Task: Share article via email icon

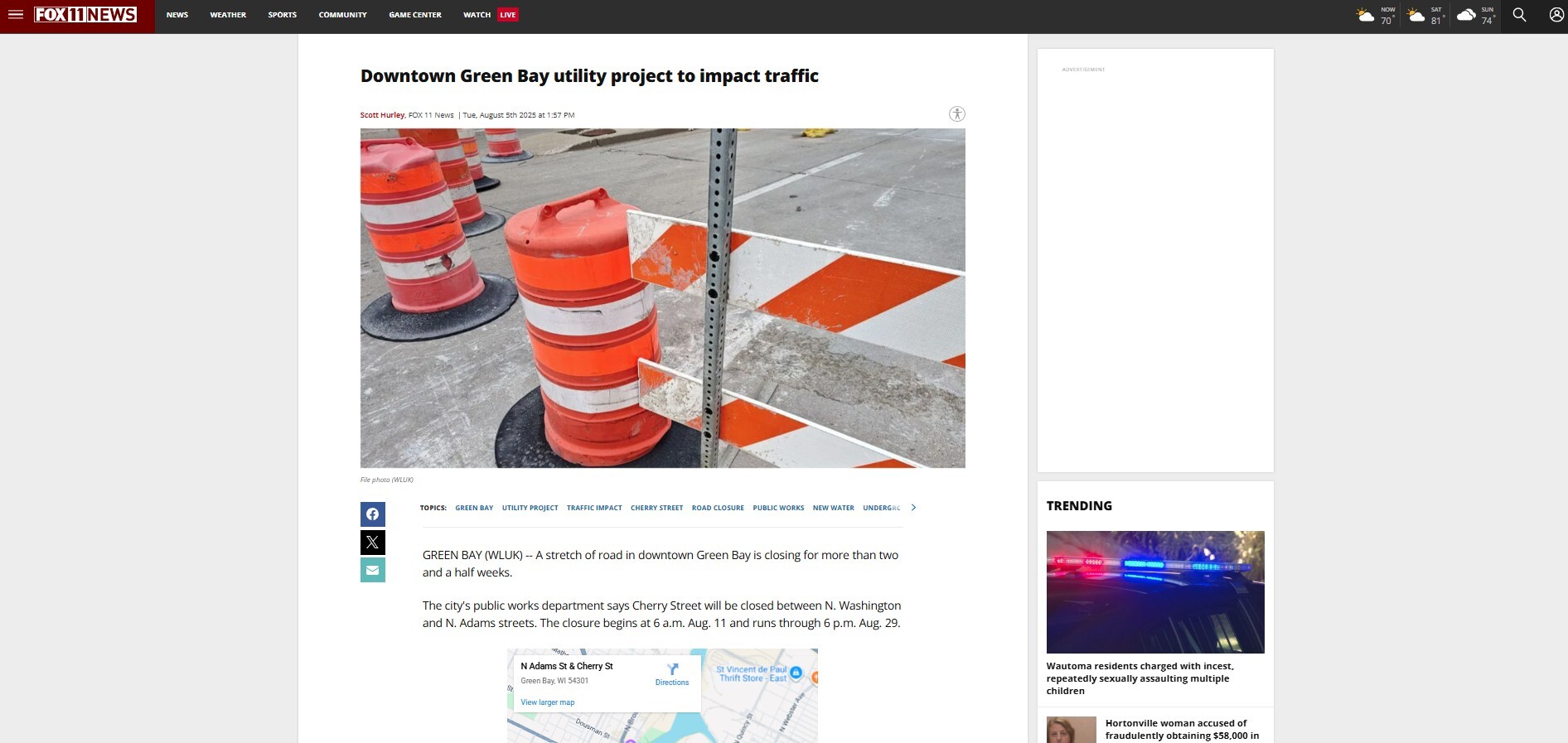Action: 373,570
